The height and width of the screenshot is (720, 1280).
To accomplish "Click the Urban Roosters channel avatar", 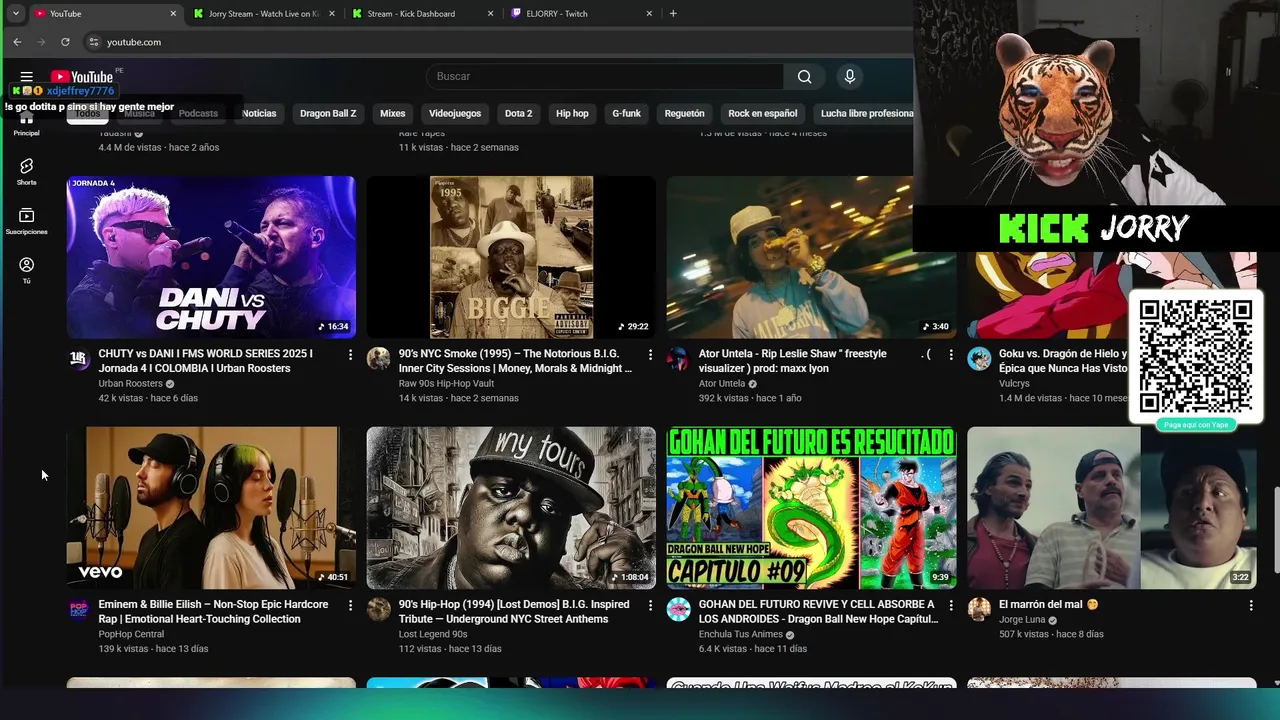I will tap(79, 359).
